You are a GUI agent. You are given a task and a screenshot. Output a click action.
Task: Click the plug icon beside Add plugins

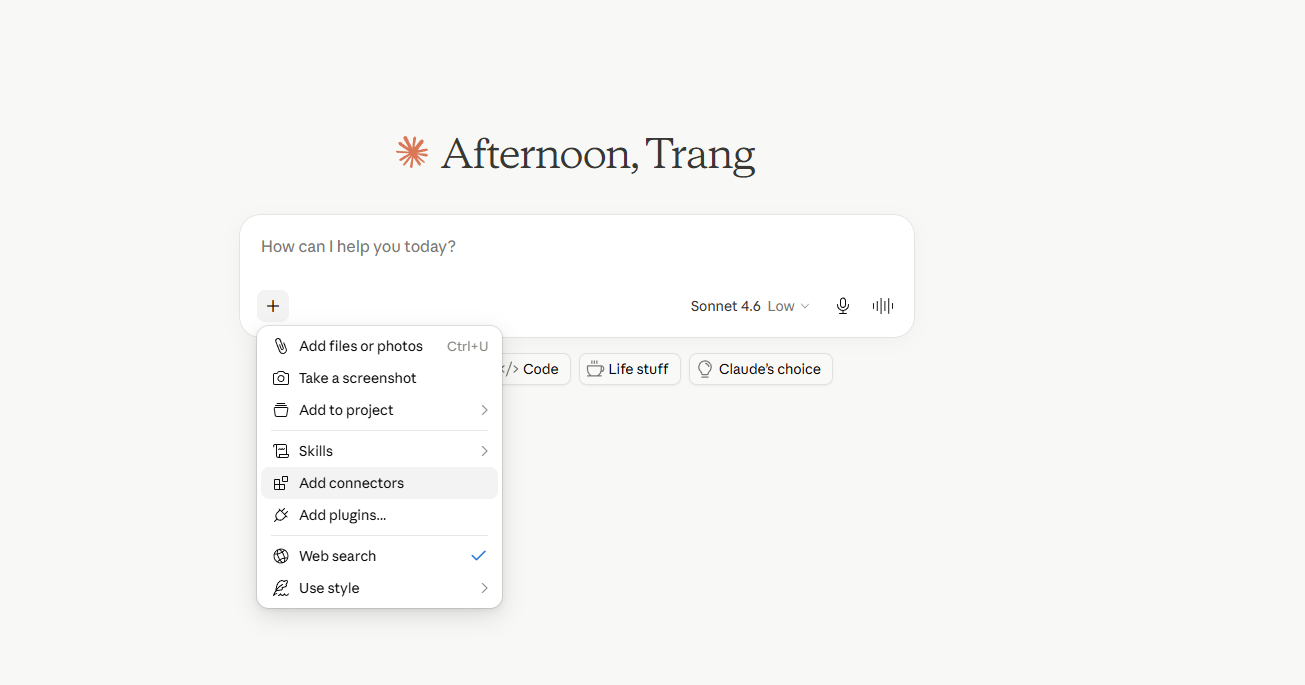tap(281, 515)
